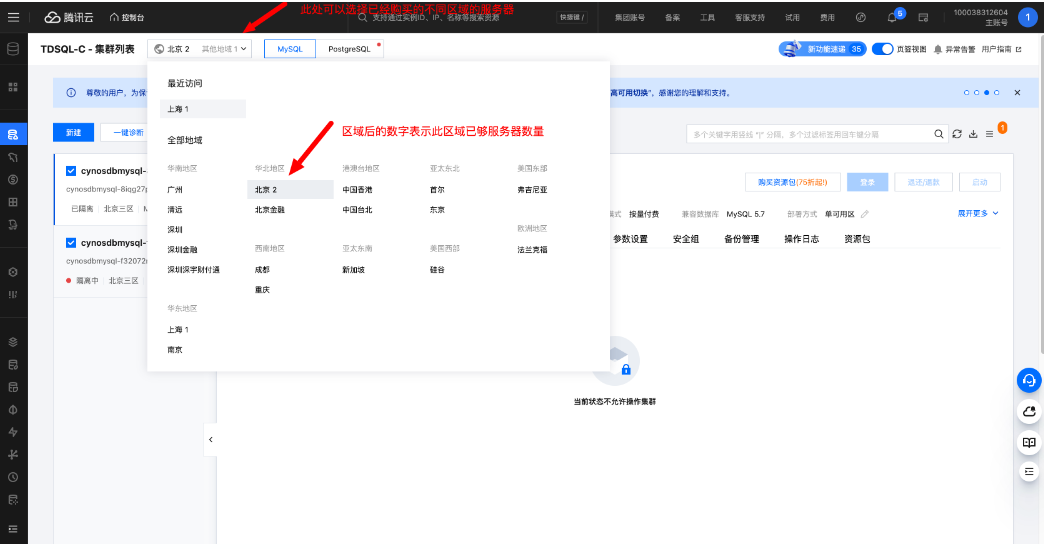Open 异常告警 alerts

coord(955,49)
